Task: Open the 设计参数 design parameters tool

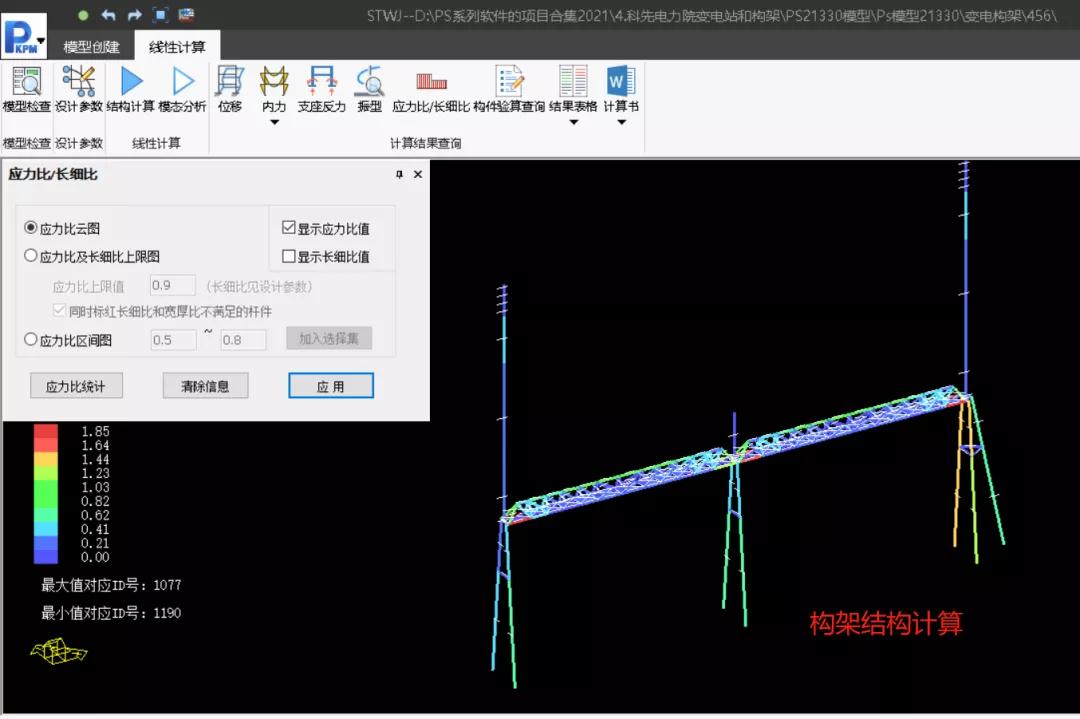Action: point(79,95)
